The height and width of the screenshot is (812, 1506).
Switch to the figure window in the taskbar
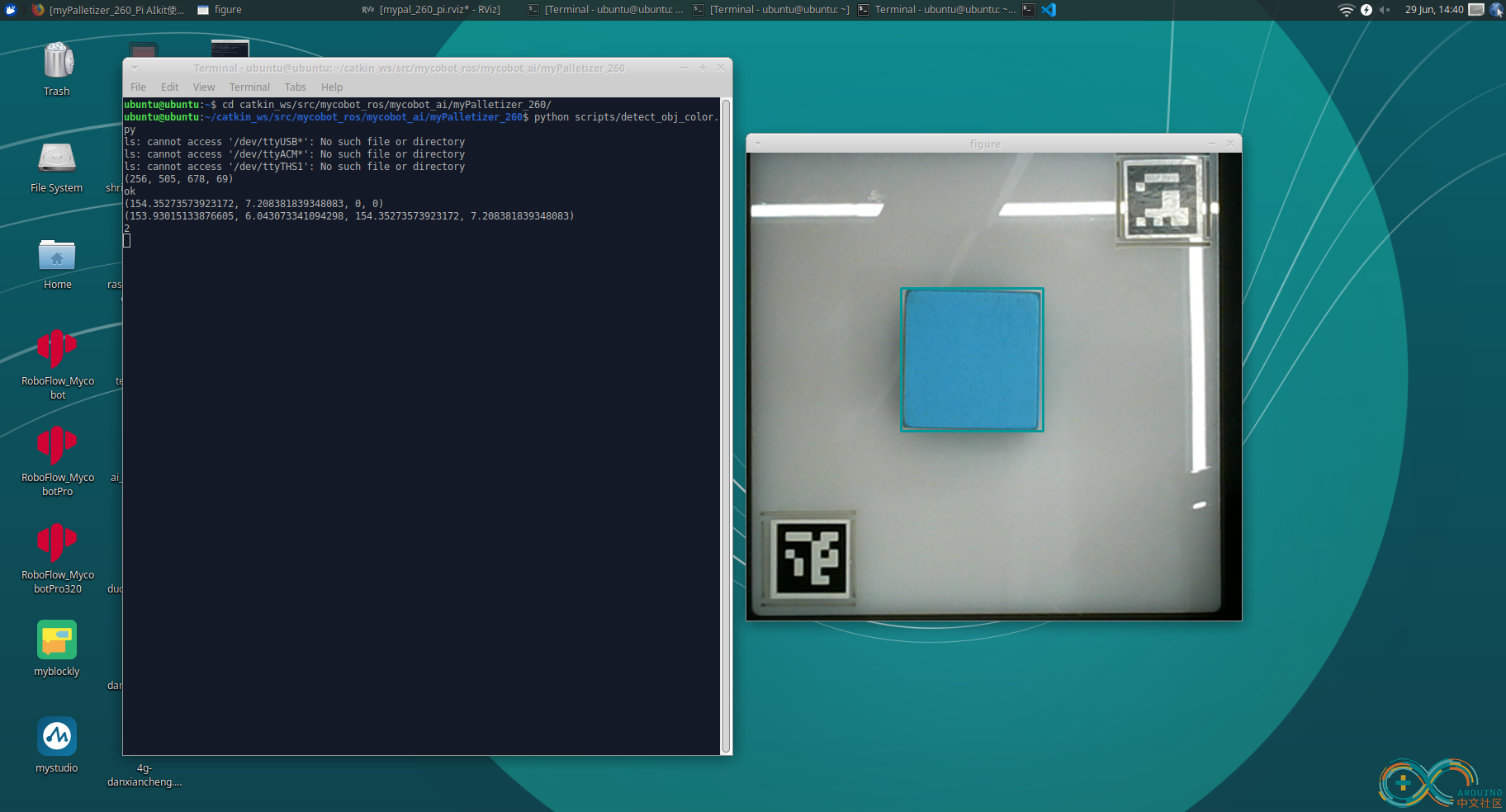[x=220, y=10]
